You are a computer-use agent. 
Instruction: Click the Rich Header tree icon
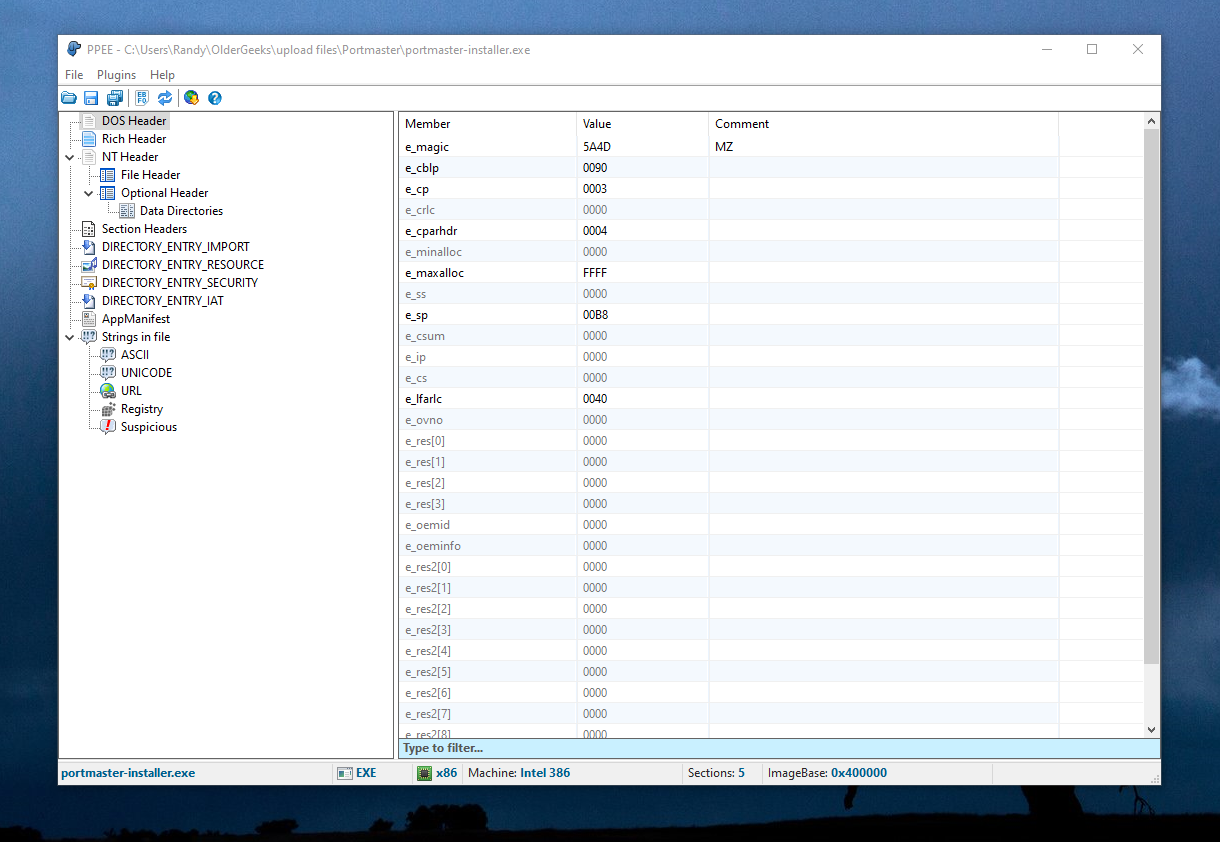click(x=88, y=139)
